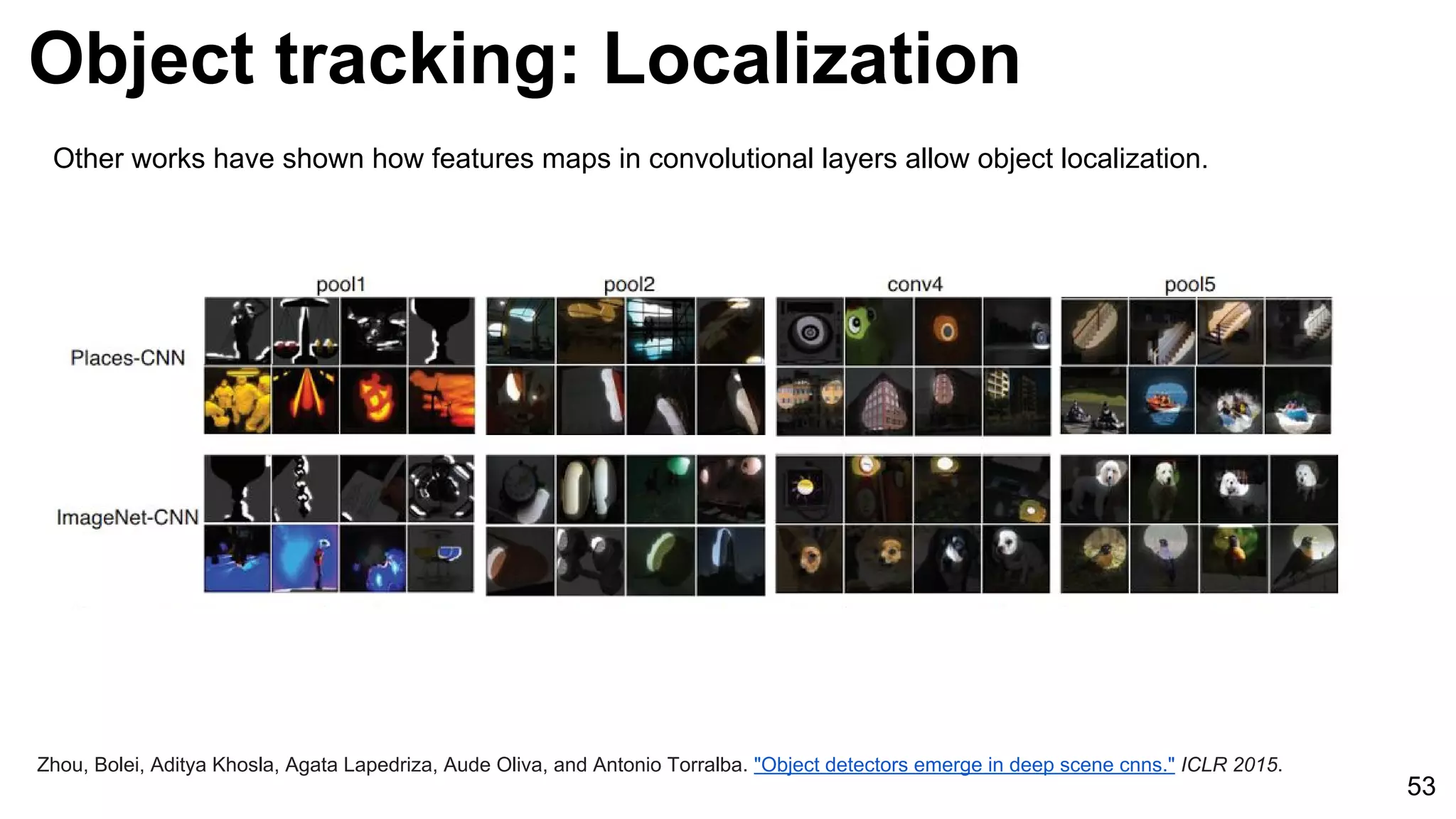The height and width of the screenshot is (819, 1456).
Task: Select the ImageNet-CNN pool2 image grid
Action: [625, 525]
